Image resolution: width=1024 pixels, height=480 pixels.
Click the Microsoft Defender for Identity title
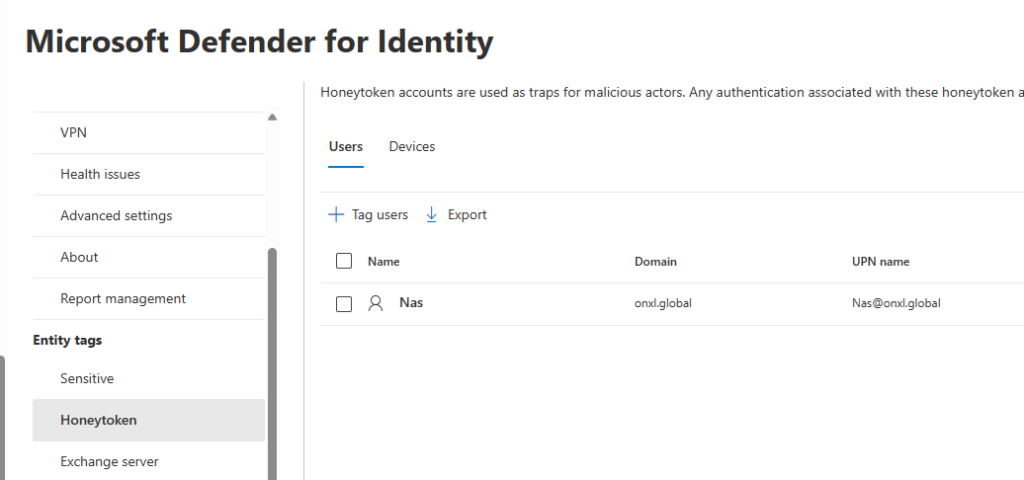pyautogui.click(x=259, y=42)
